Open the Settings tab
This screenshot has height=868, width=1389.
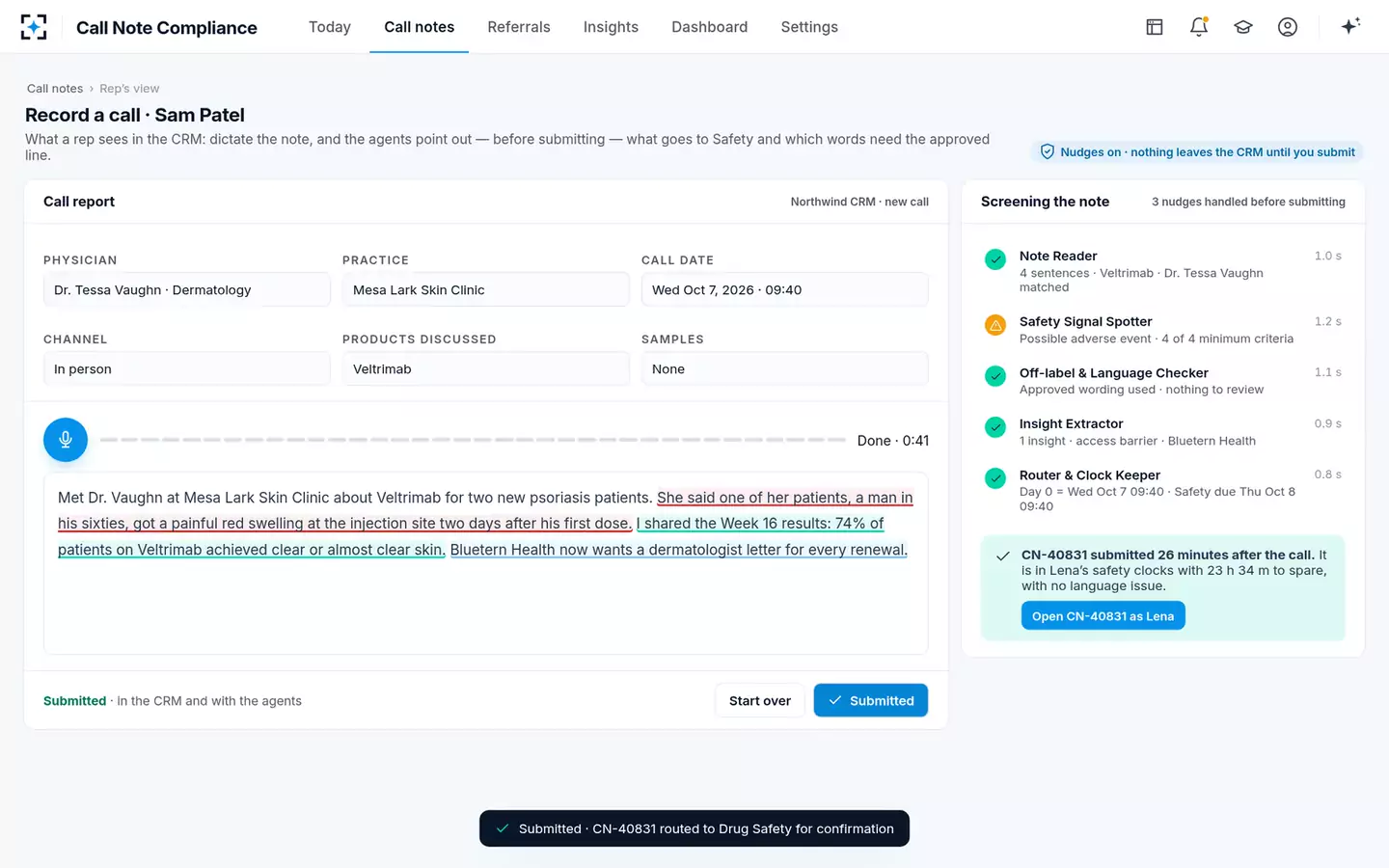[809, 27]
